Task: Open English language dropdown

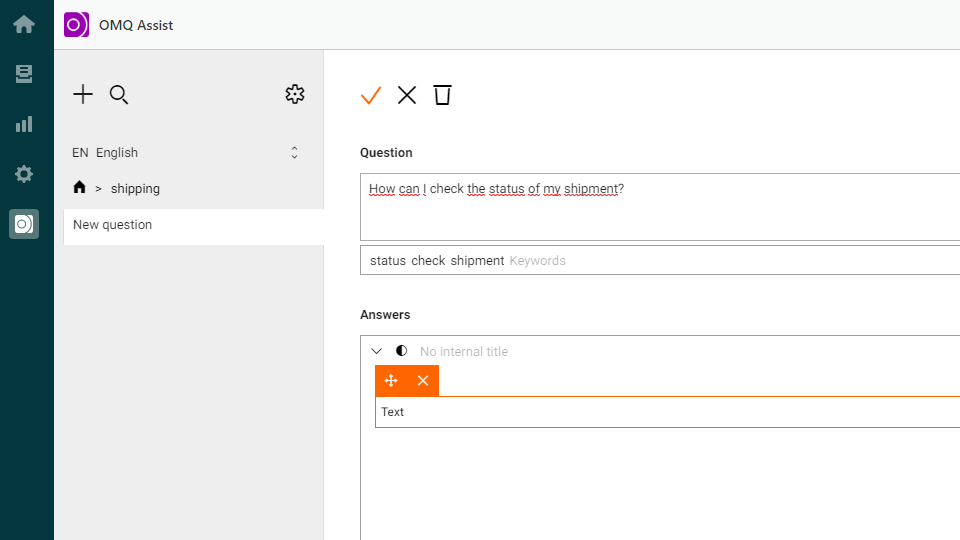Action: point(186,152)
